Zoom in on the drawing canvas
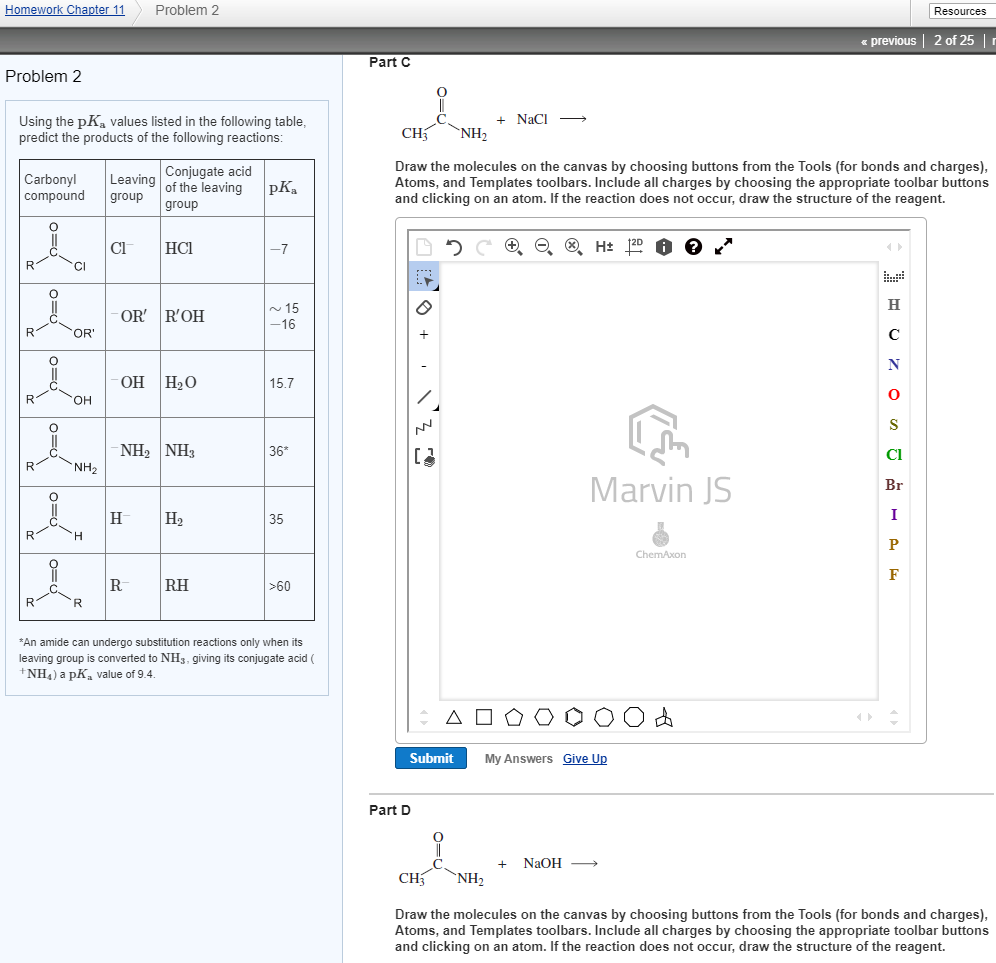This screenshot has width=996, height=963. [514, 246]
